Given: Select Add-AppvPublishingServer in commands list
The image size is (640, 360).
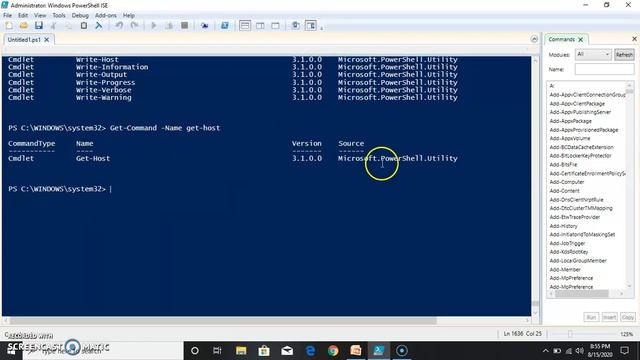Looking at the screenshot, I should click(580, 112).
